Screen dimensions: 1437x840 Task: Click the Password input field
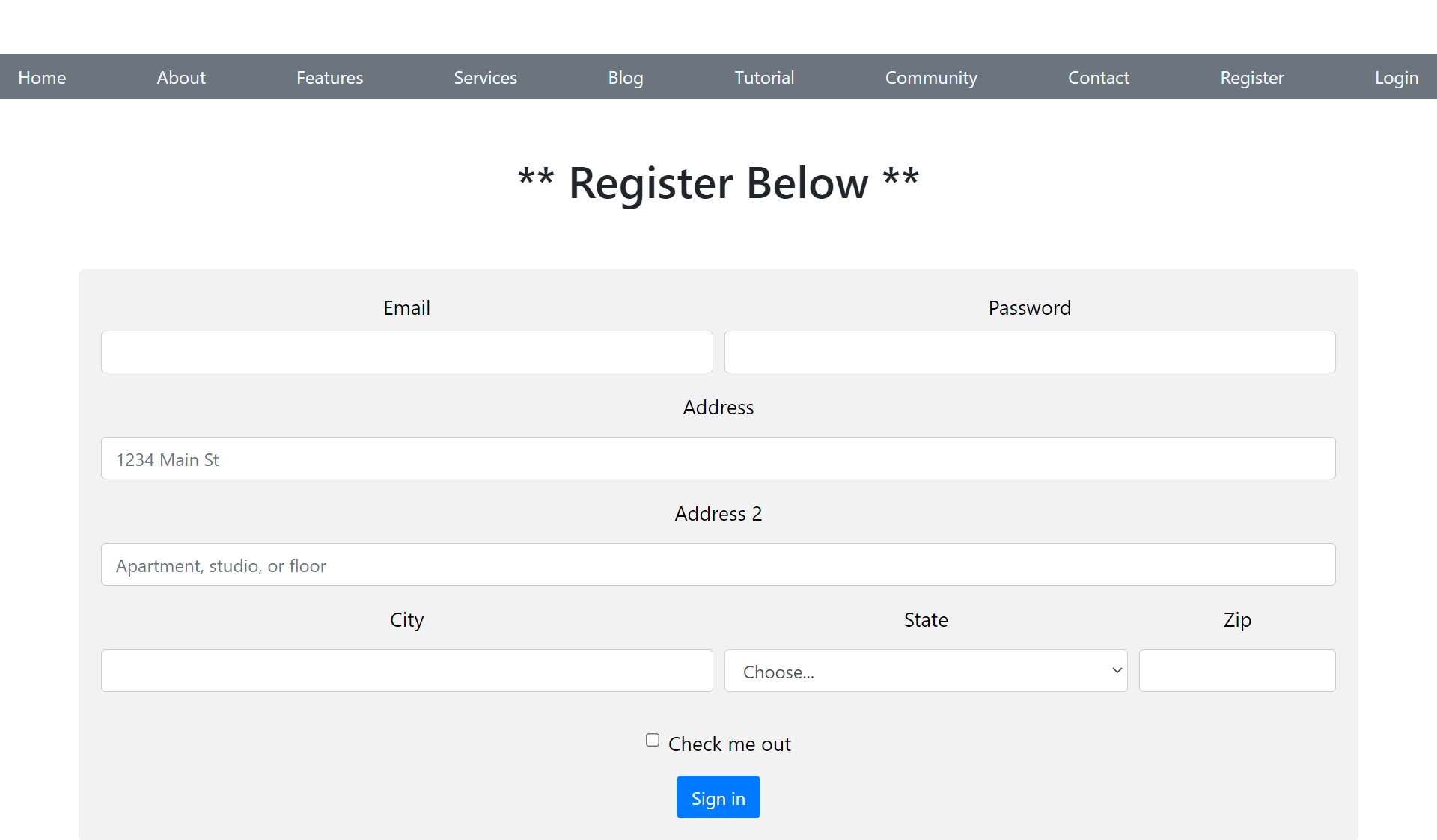pos(1029,352)
